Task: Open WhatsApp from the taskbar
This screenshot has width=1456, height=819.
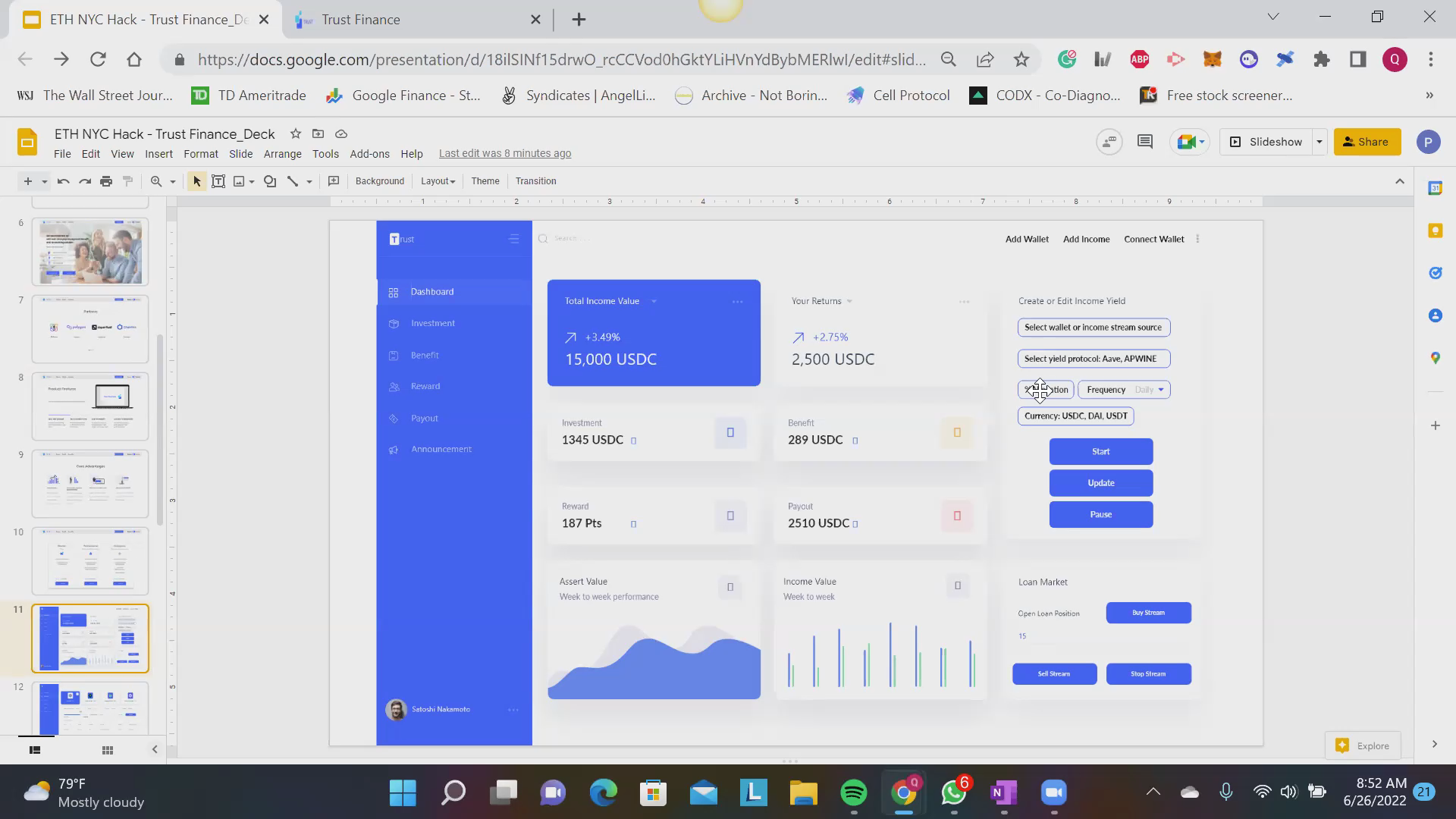Action: point(954,792)
